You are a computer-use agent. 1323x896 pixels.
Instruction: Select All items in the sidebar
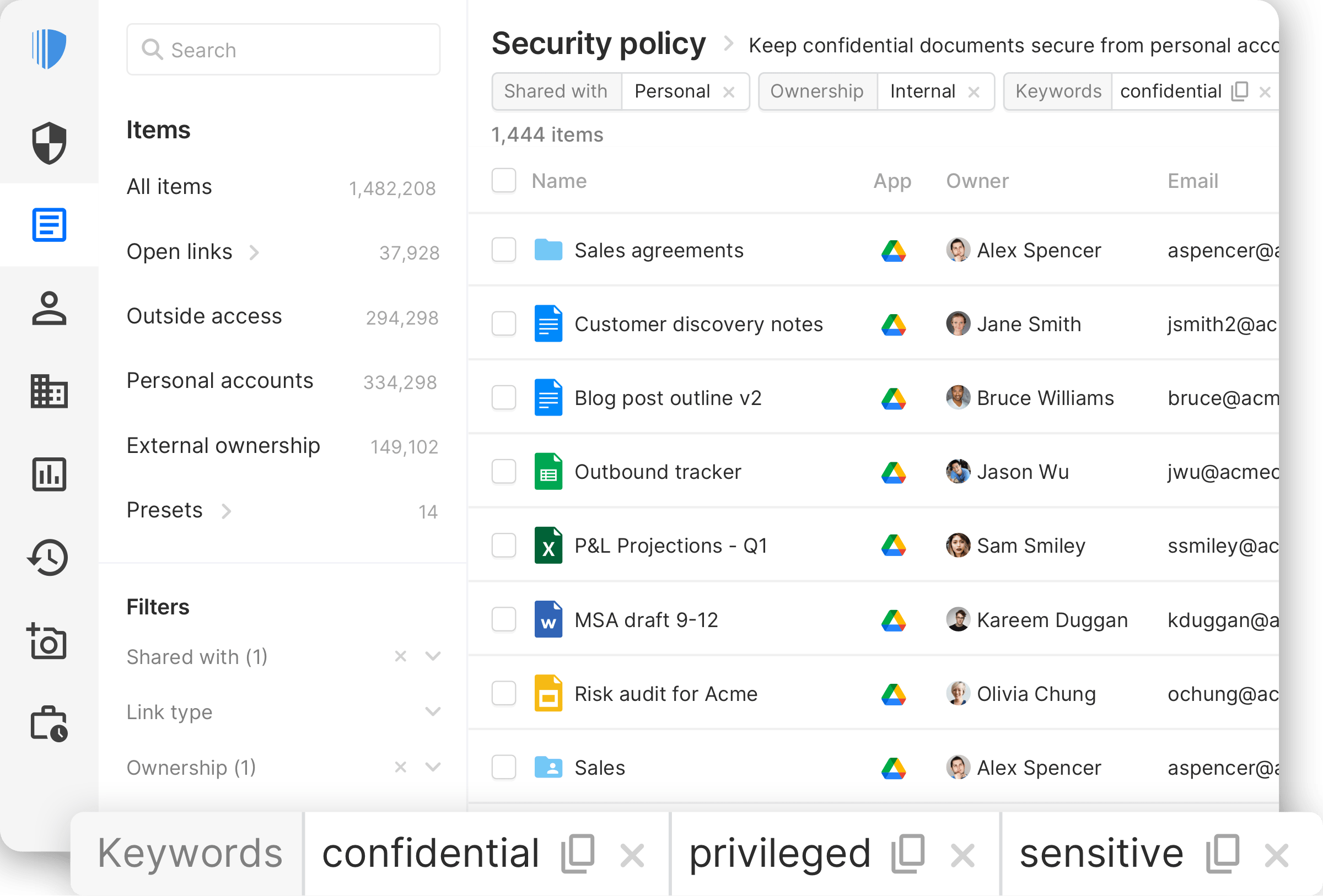click(x=169, y=186)
